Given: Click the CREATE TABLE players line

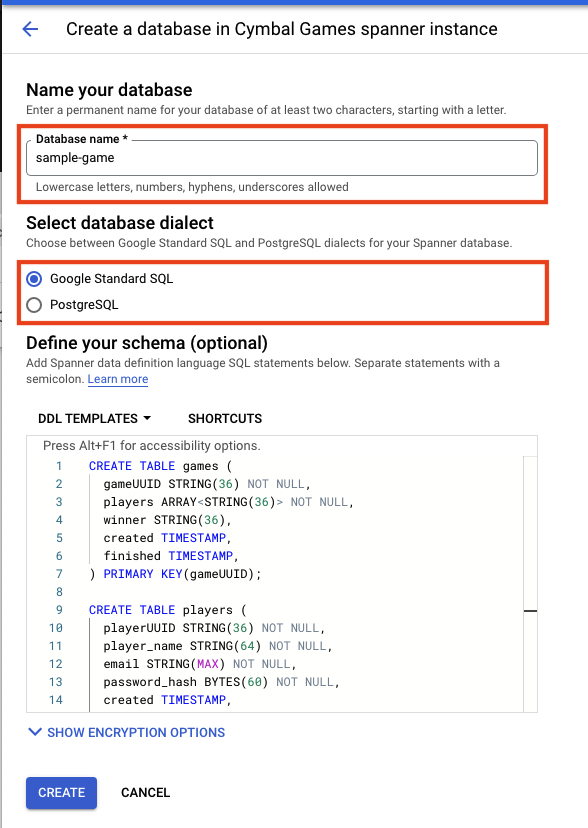Looking at the screenshot, I should [x=168, y=610].
